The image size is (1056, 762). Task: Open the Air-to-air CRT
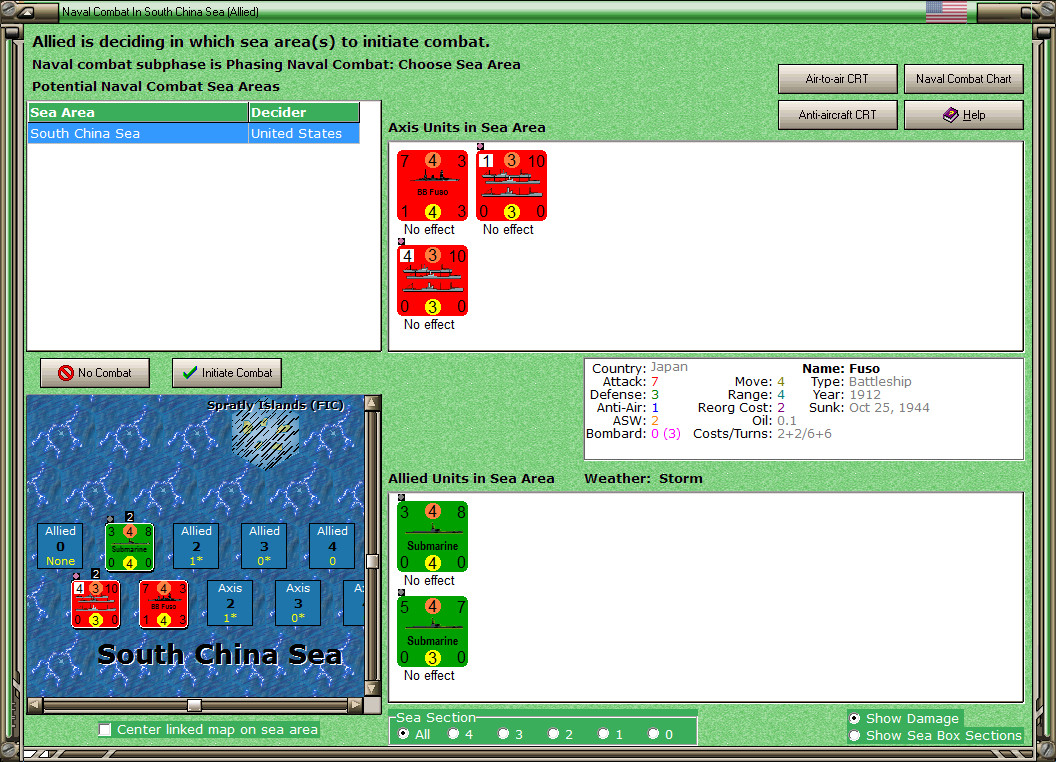pyautogui.click(x=837, y=79)
